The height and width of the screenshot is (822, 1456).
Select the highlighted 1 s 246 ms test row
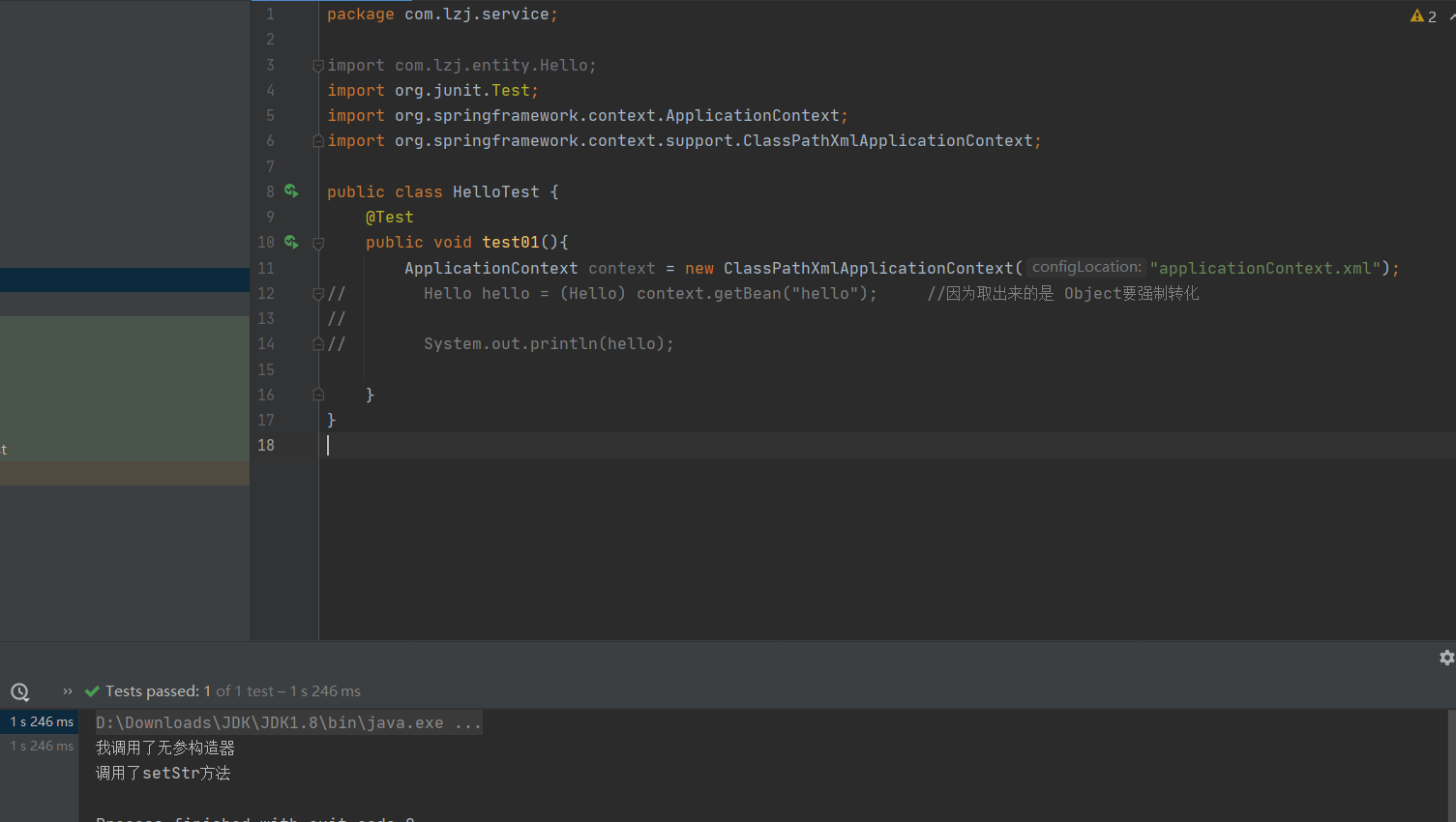[x=40, y=721]
